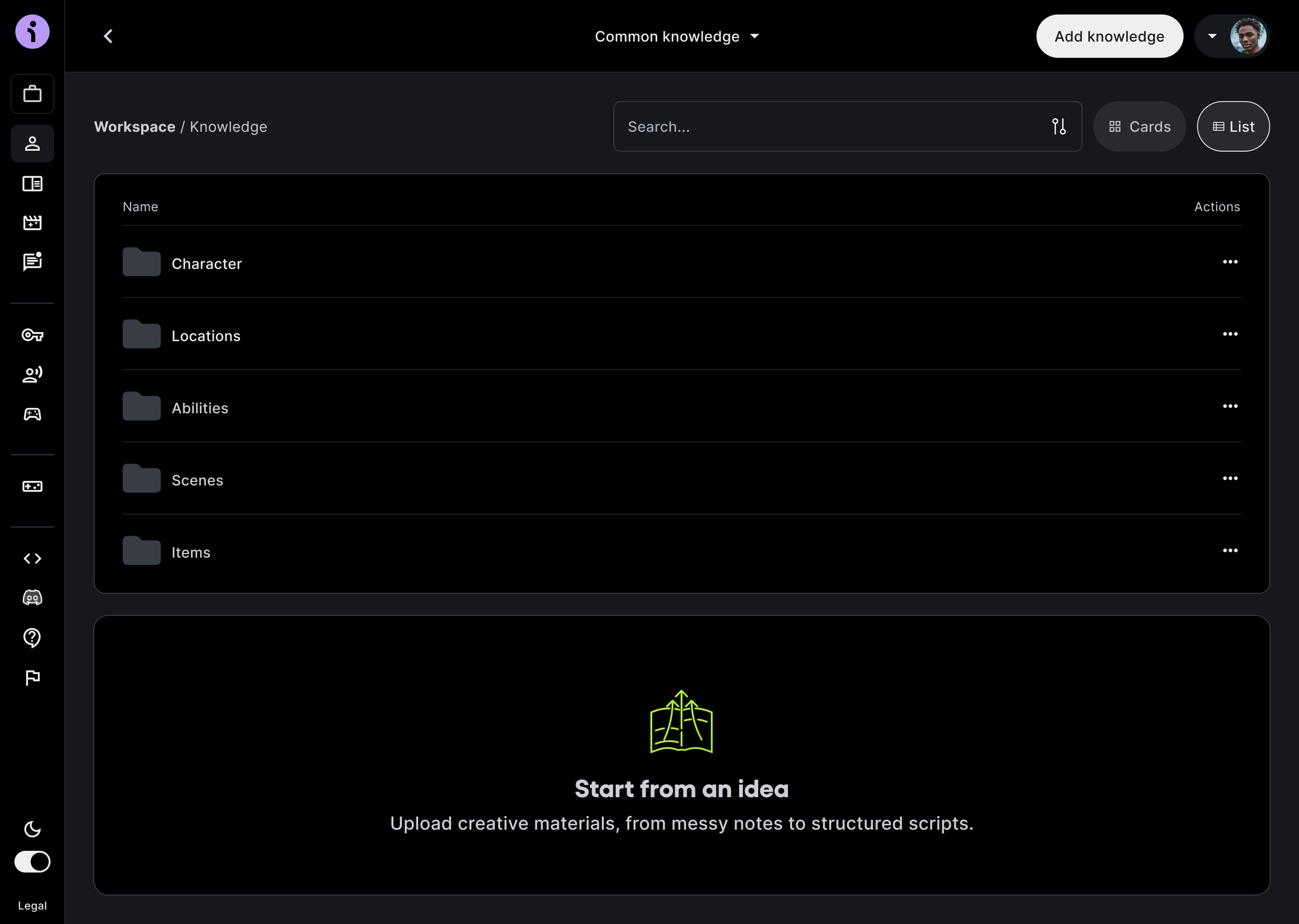Open actions menu for Character folder
Viewport: 1299px width, 924px height.
click(1229, 262)
